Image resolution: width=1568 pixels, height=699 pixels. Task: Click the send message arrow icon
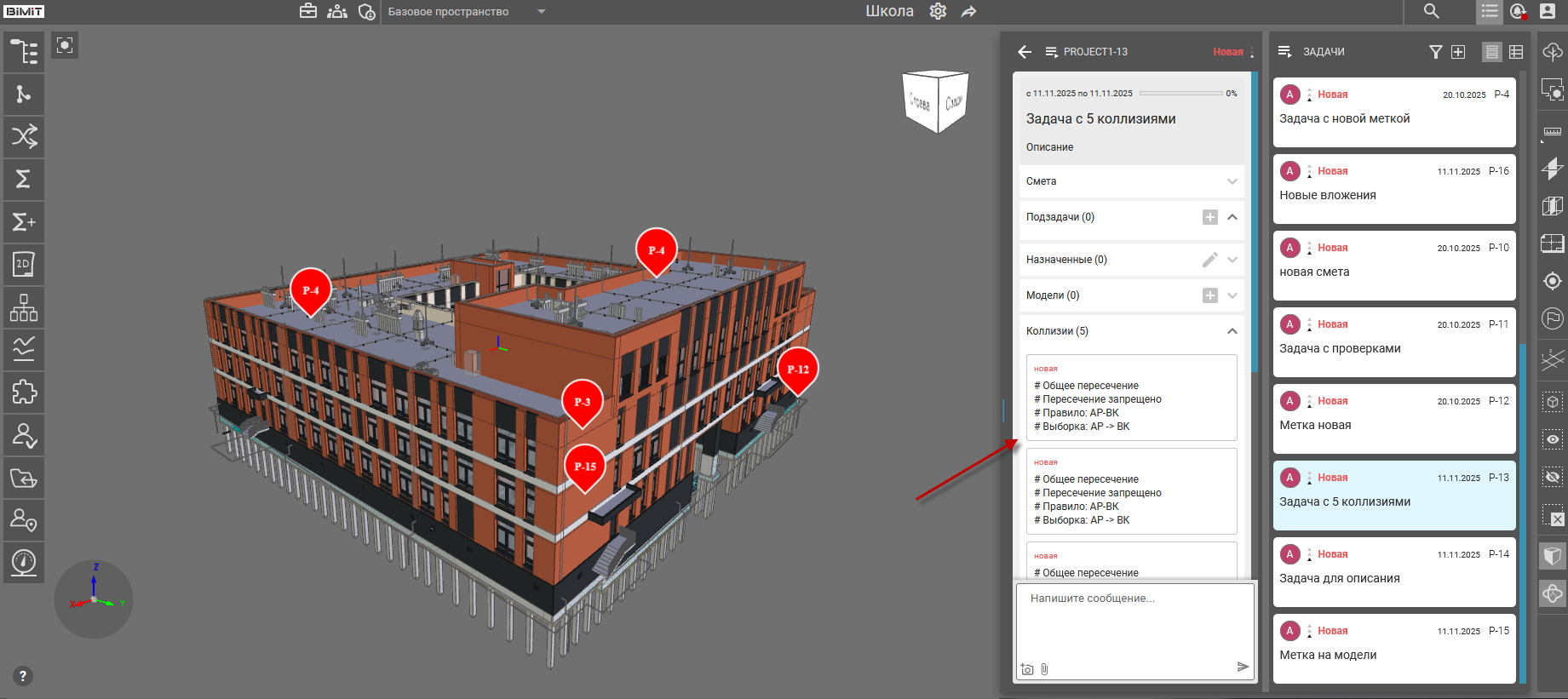(1243, 667)
